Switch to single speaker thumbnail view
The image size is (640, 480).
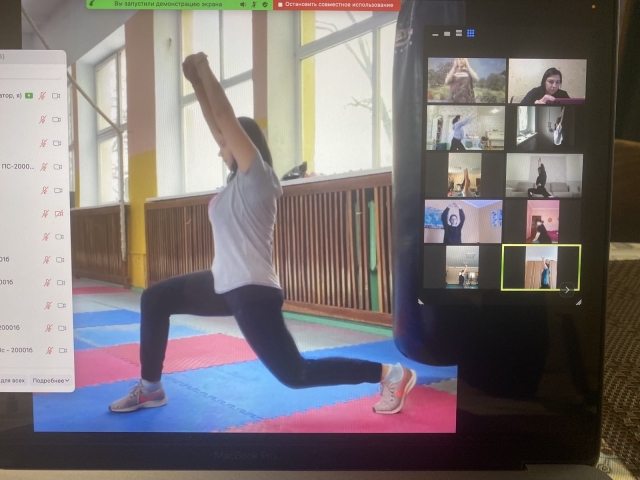click(x=447, y=33)
